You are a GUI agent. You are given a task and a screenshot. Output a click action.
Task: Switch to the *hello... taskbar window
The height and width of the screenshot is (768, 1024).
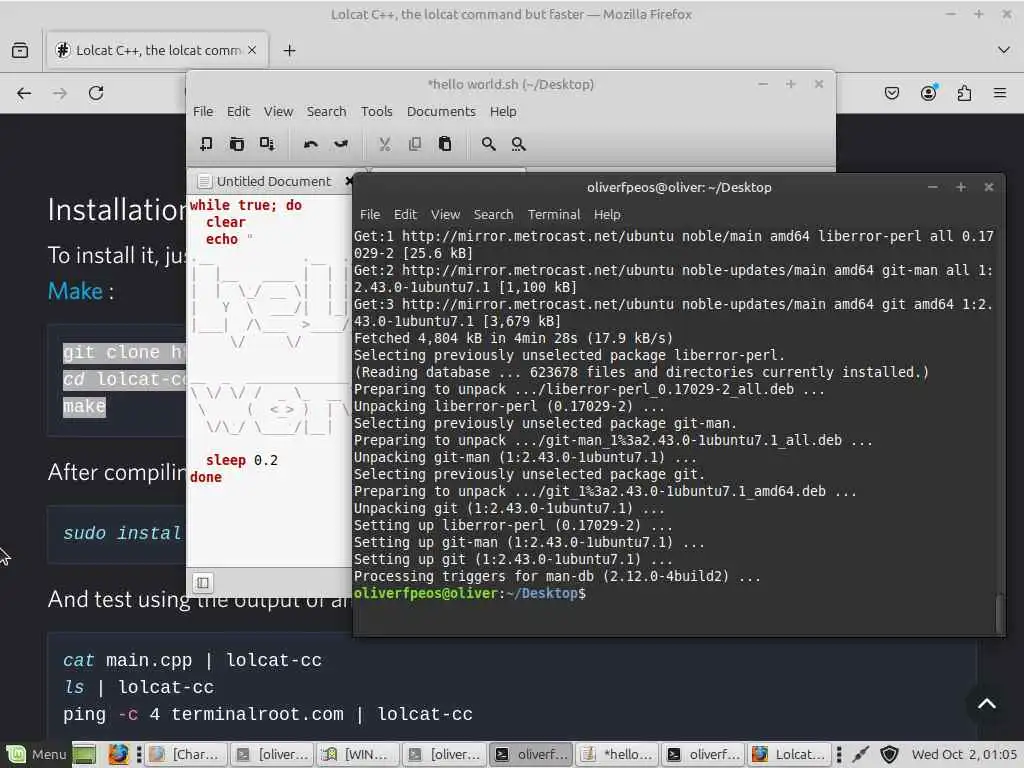pos(616,754)
